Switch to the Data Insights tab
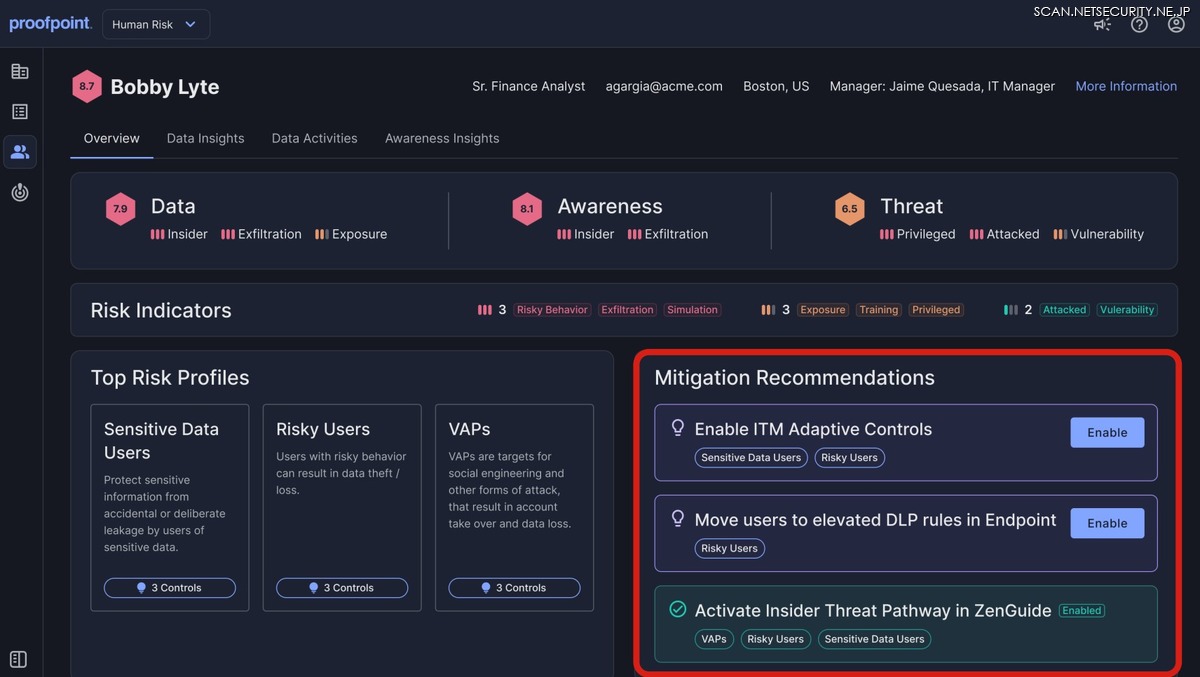Image resolution: width=1200 pixels, height=677 pixels. tap(205, 138)
